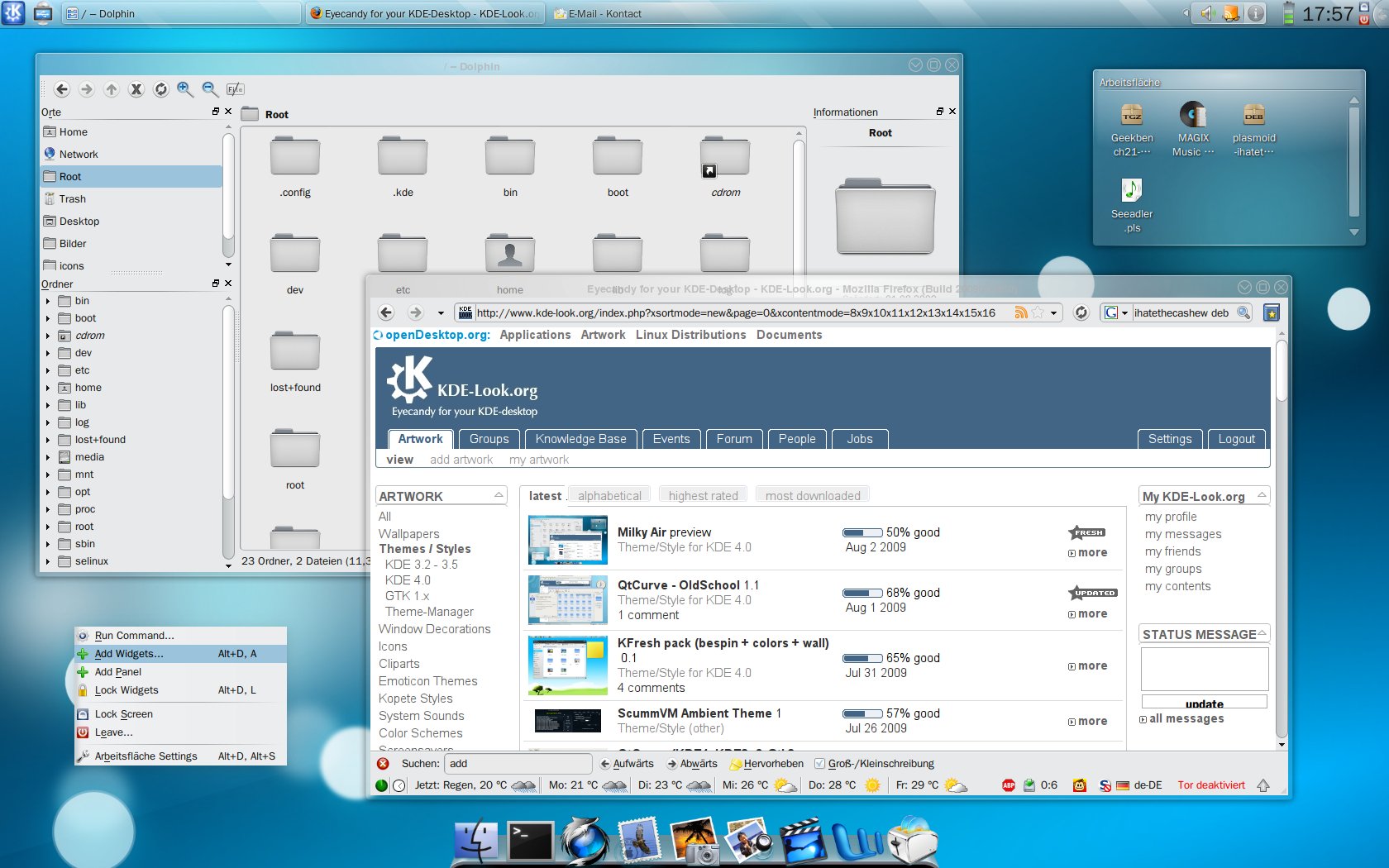The height and width of the screenshot is (868, 1389).
Task: Reload the page in Firefox
Action: point(1081,312)
